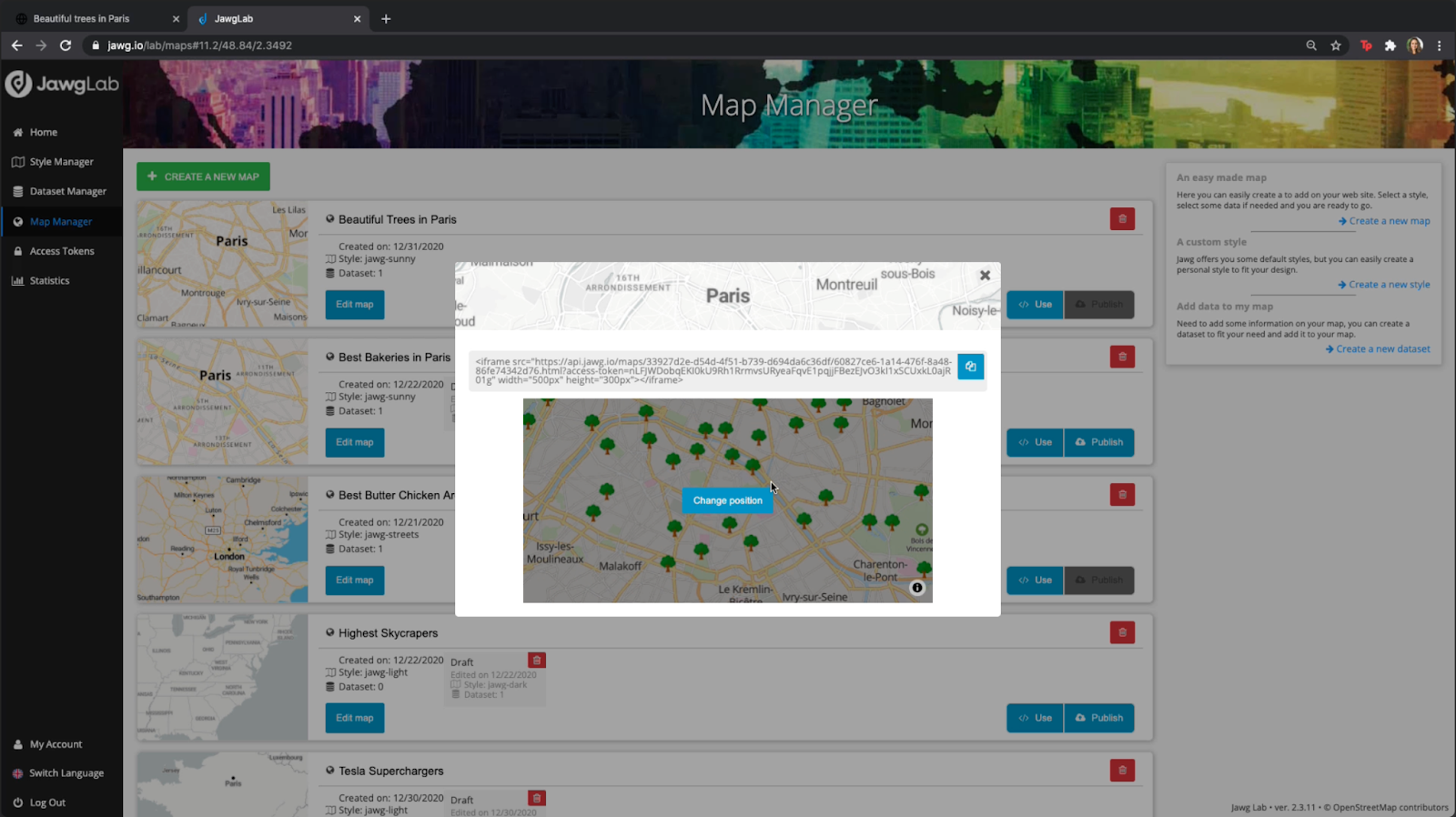
Task: Click the red extension icon in toolbar
Action: 1366,45
